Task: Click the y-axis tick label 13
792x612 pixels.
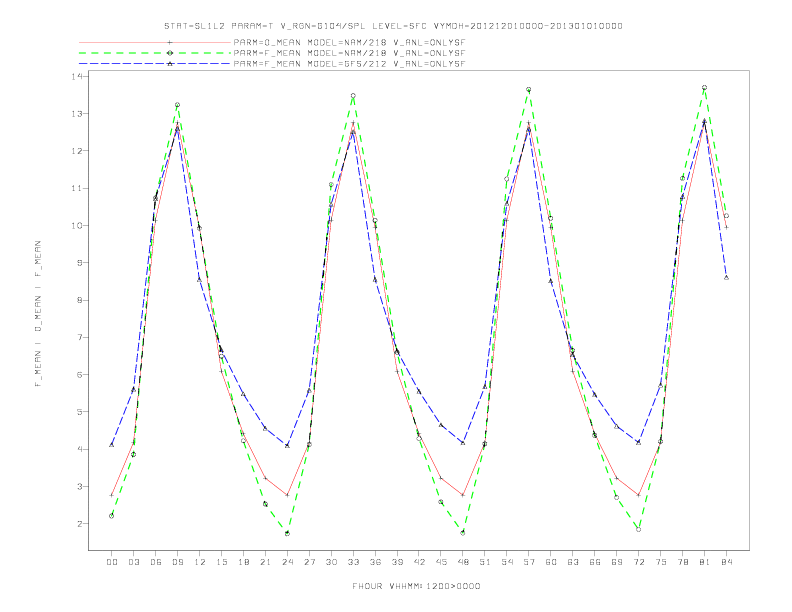Action: pyautogui.click(x=77, y=114)
